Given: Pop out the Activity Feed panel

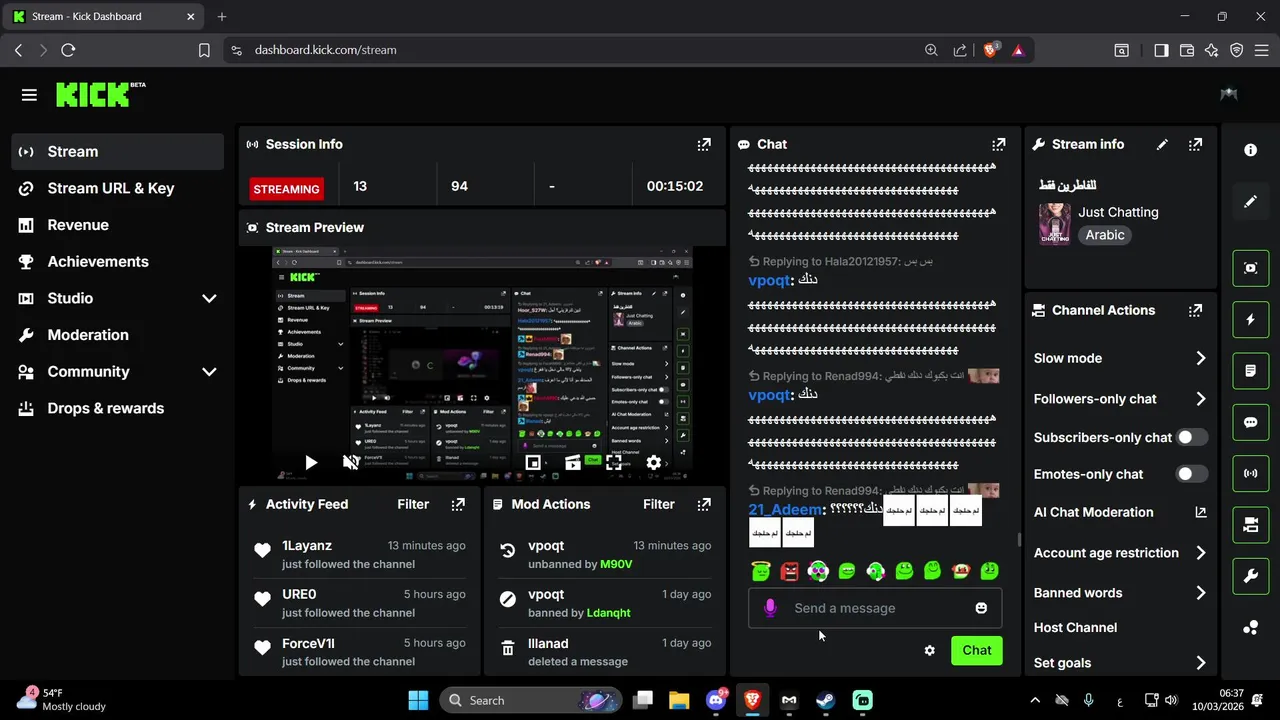Looking at the screenshot, I should tap(458, 504).
